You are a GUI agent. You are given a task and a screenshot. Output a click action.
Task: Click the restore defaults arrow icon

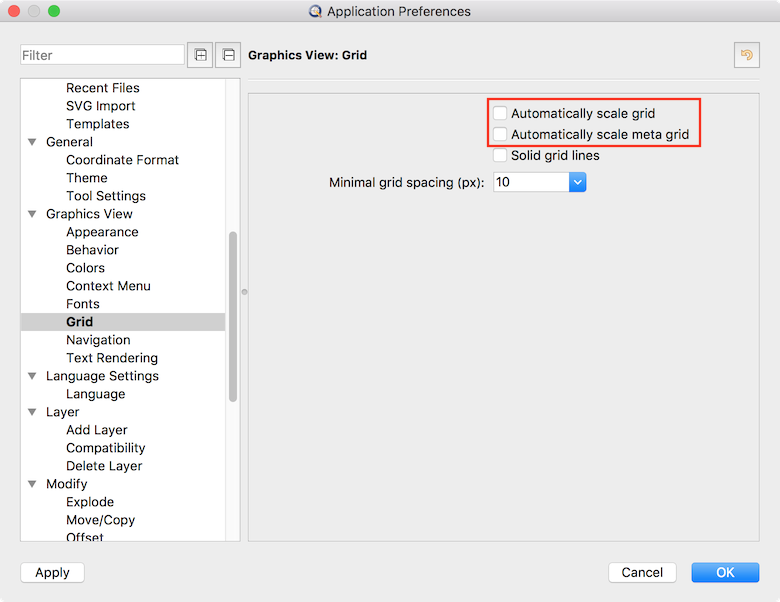[746, 55]
